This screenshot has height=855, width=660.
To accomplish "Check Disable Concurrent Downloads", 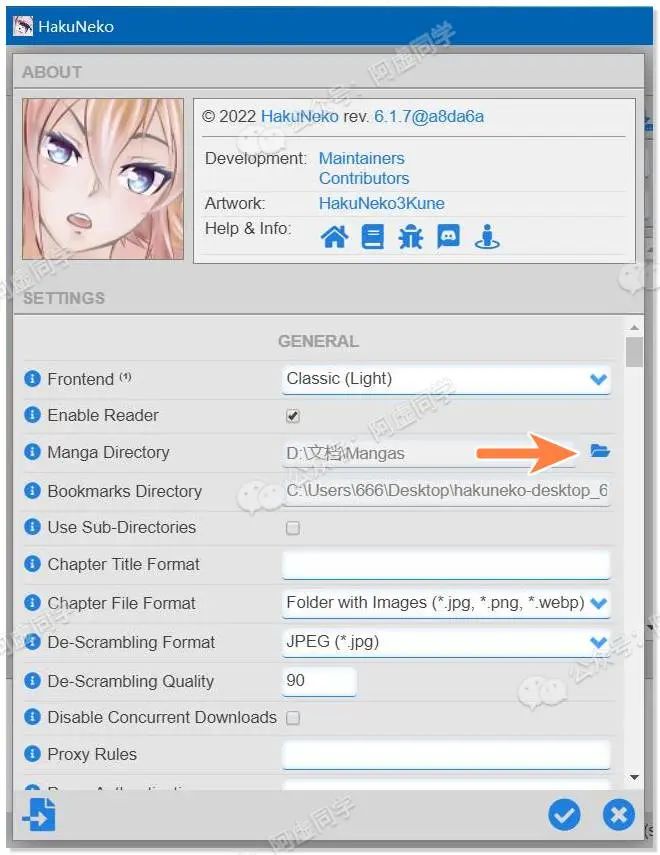I will point(293,718).
